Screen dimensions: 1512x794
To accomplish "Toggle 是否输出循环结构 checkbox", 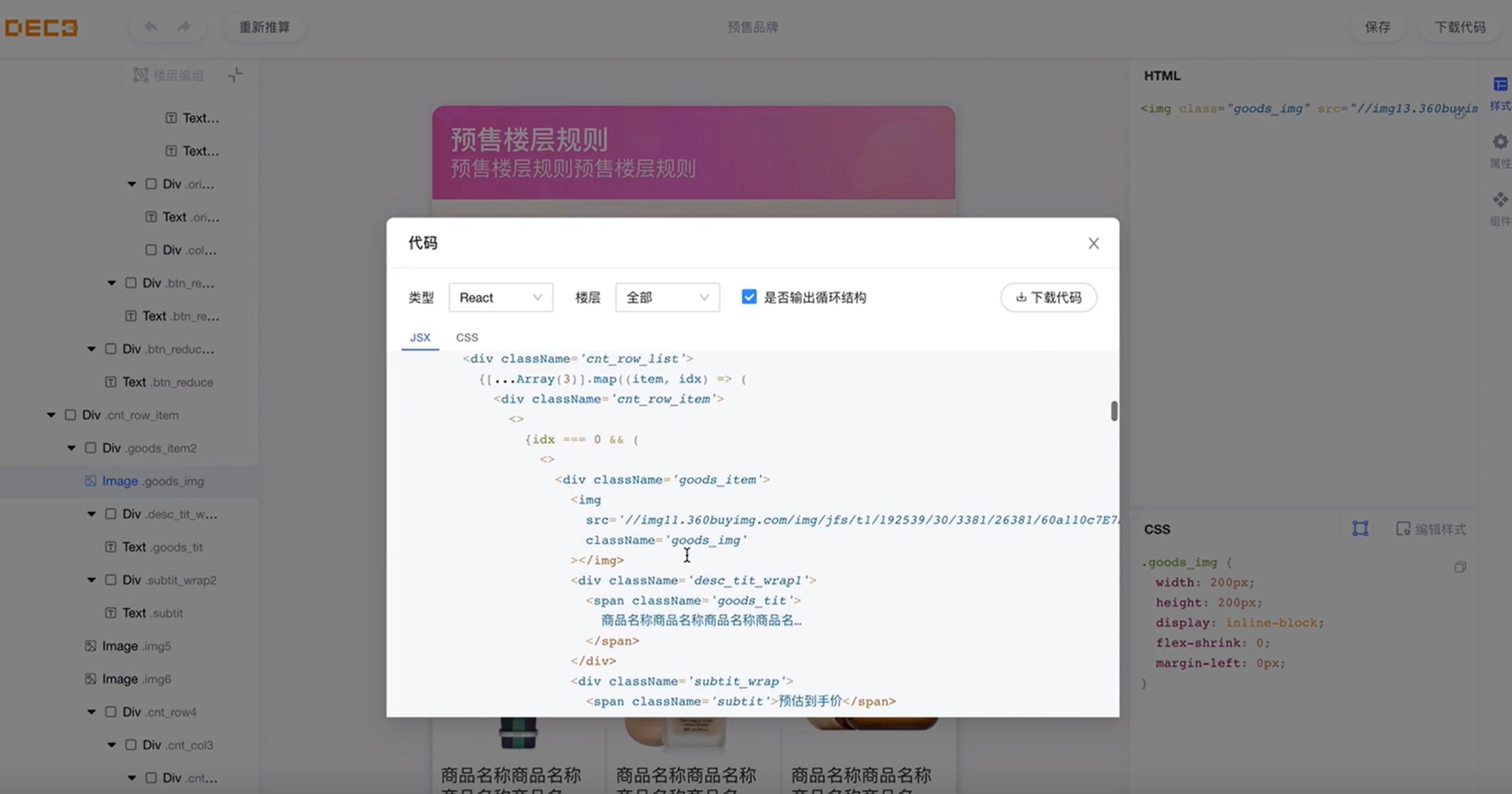I will (x=749, y=297).
